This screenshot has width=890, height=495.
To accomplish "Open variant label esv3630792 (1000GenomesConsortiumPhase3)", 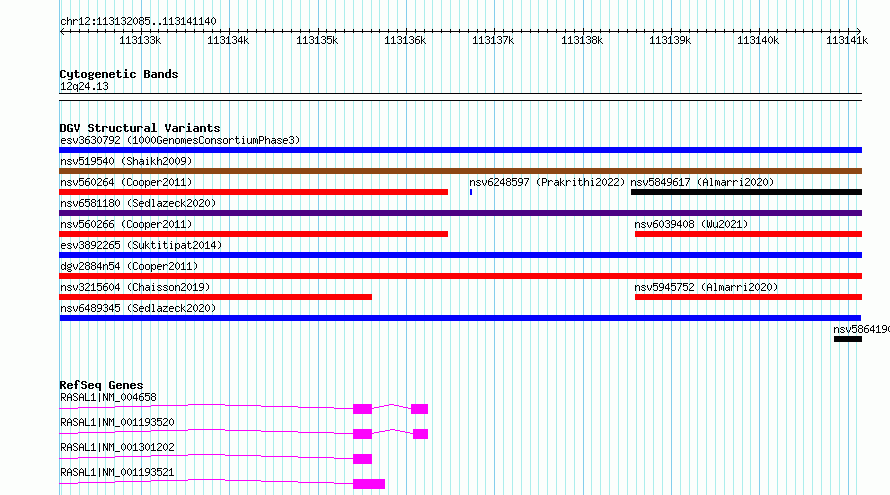I will pyautogui.click(x=180, y=140).
